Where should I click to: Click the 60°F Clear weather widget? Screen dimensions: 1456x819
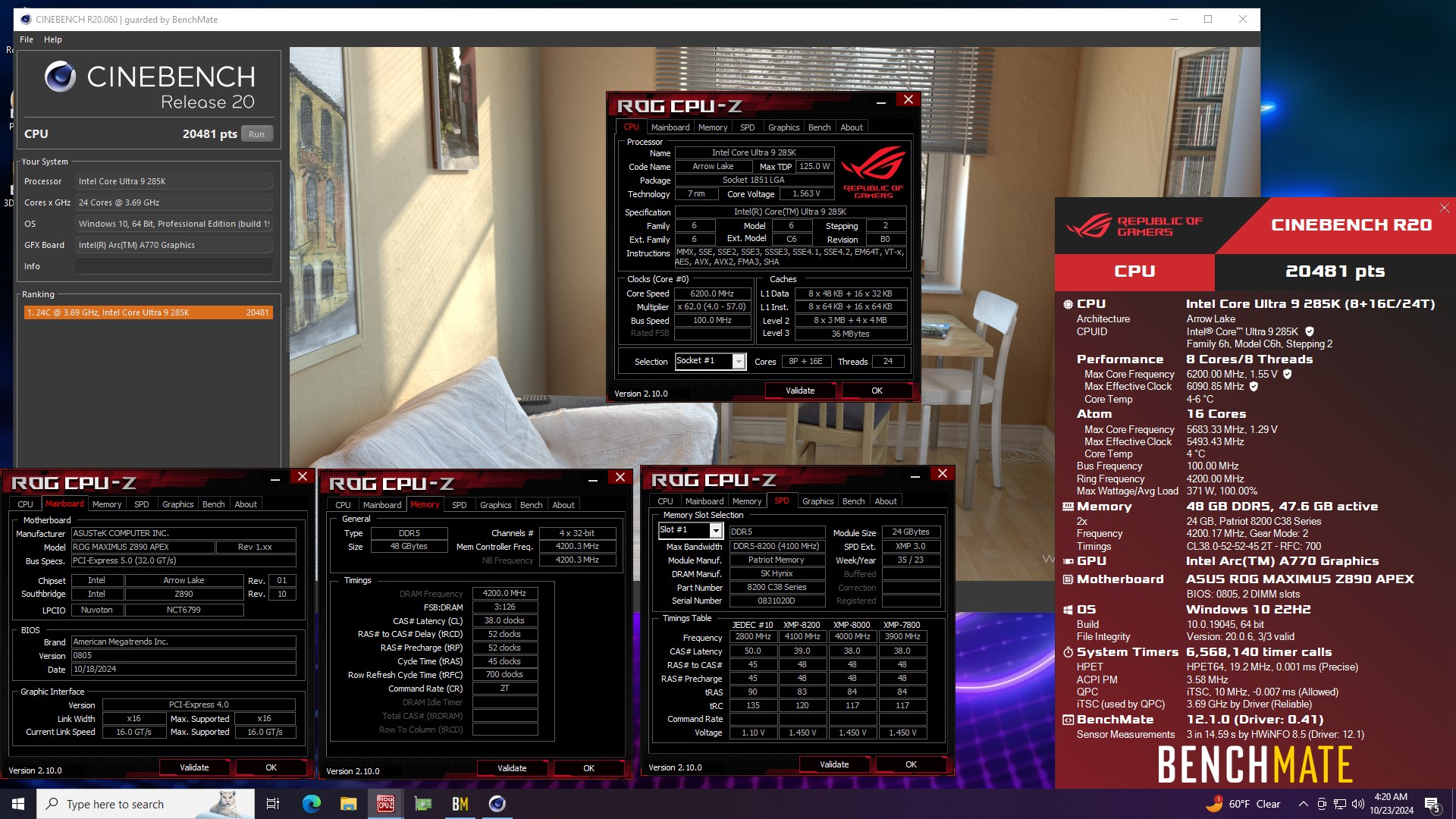click(x=1244, y=804)
